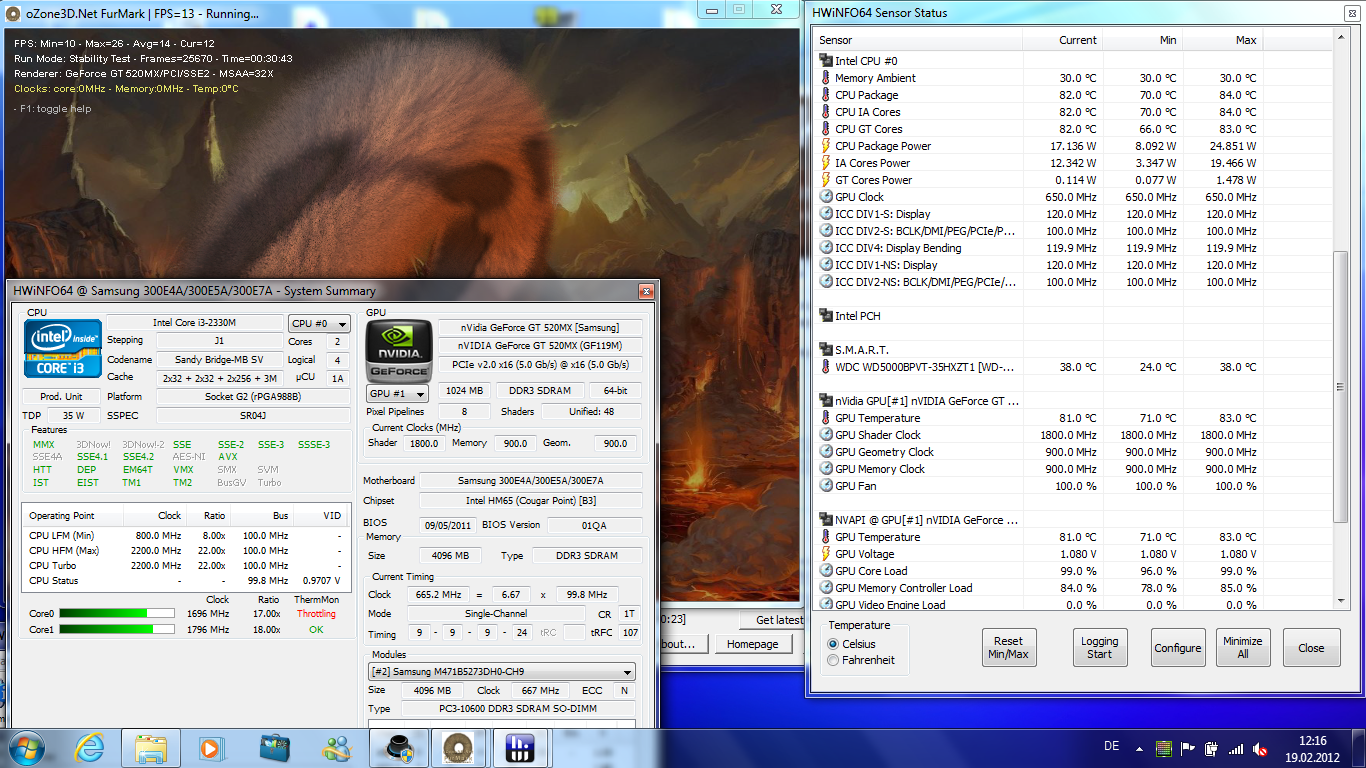Image resolution: width=1366 pixels, height=768 pixels.
Task: Click the volume icon in system tray
Action: coord(1260,749)
